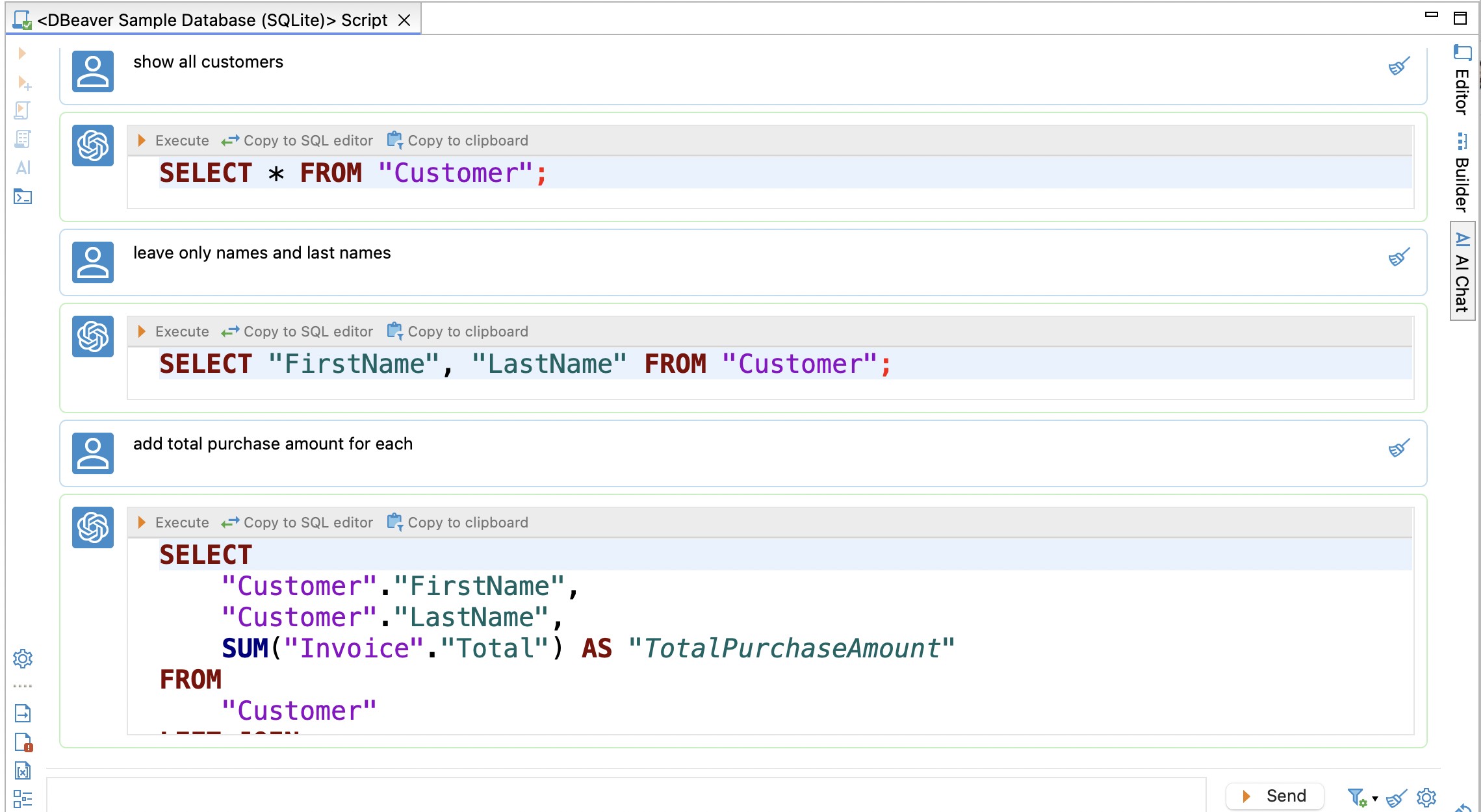1483x812 pixels.
Task: Clear the 'add total purchase amount' message via broom
Action: (1398, 446)
